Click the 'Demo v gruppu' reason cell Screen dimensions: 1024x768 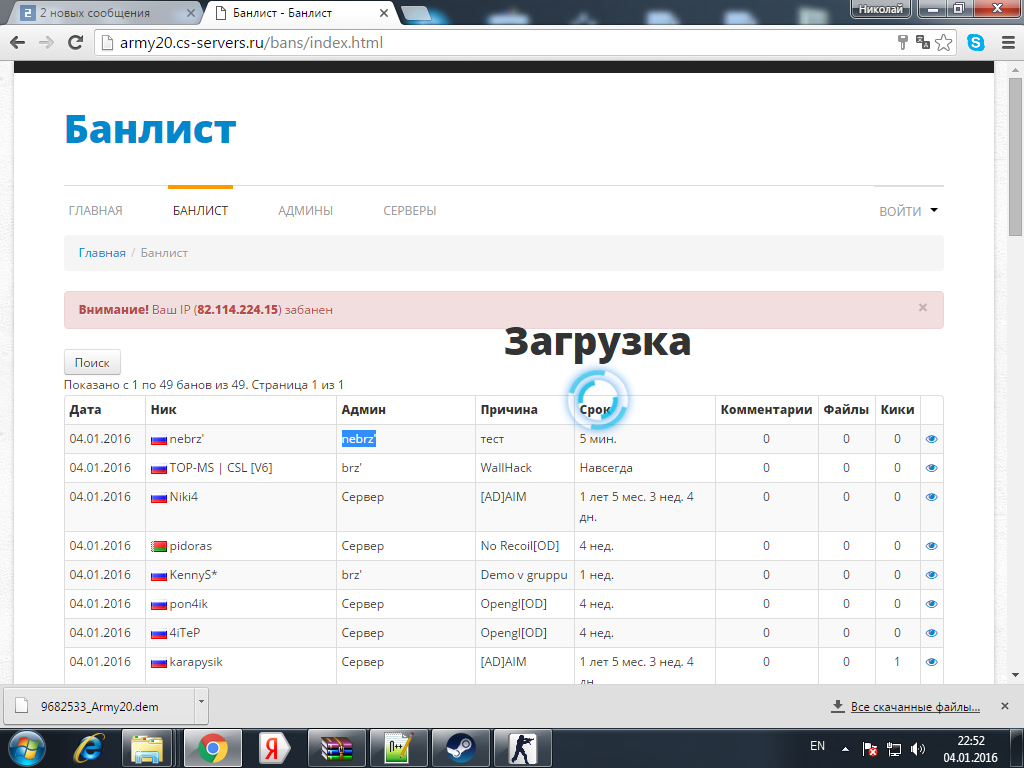[524, 575]
